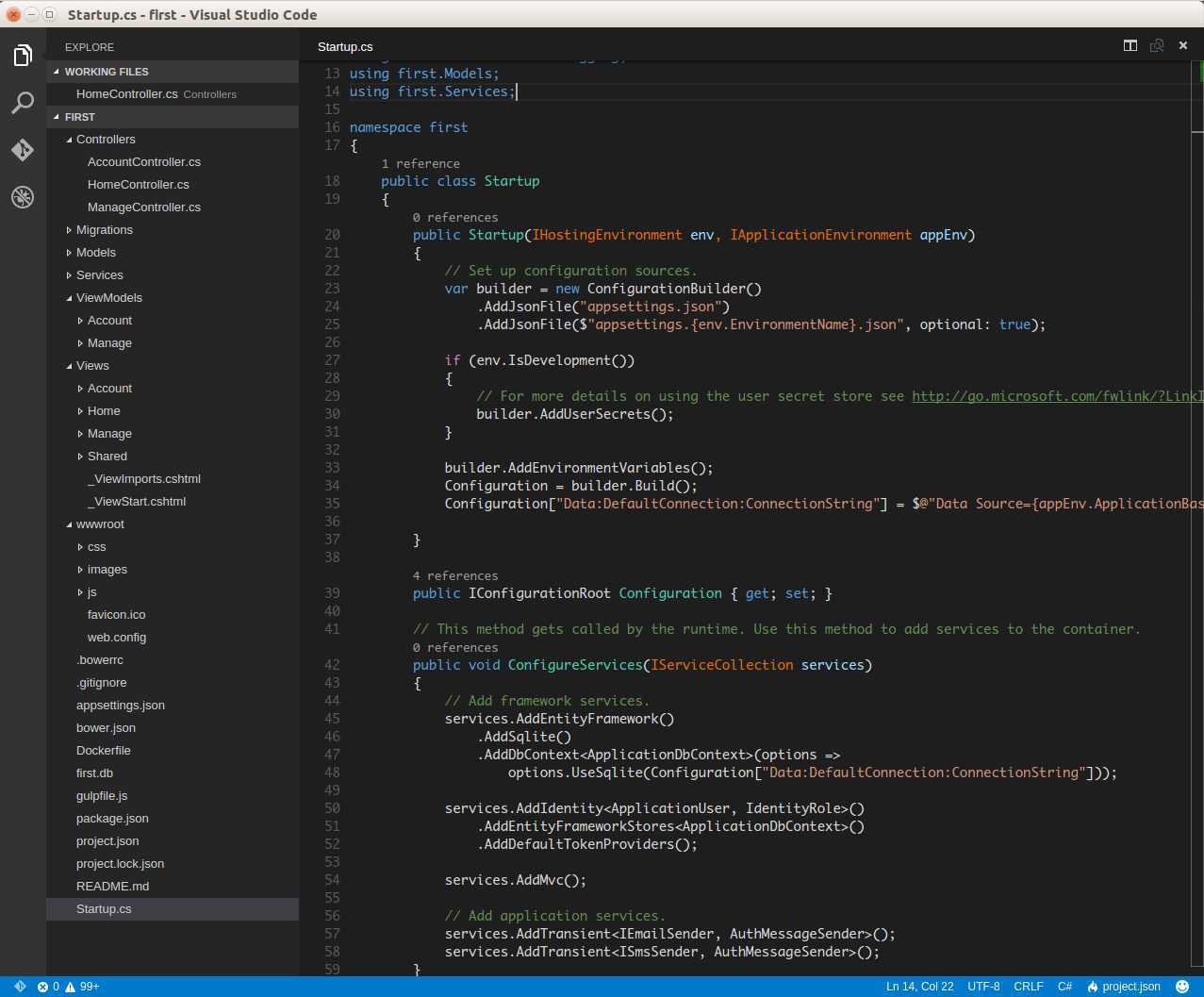Click the Git sync icon in status bar
The image size is (1204, 997).
coord(20,987)
